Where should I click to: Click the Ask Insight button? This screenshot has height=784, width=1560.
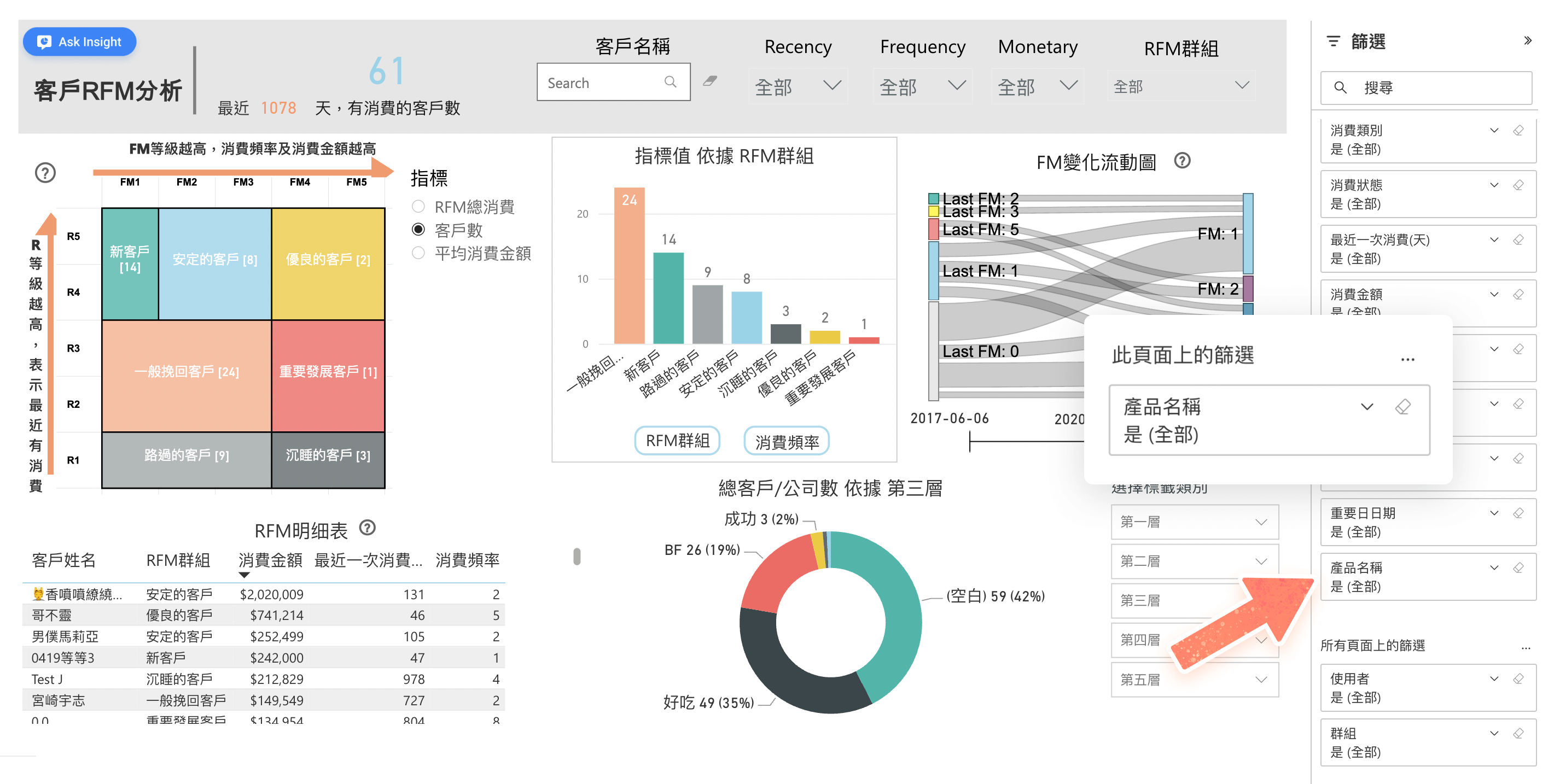tap(79, 42)
